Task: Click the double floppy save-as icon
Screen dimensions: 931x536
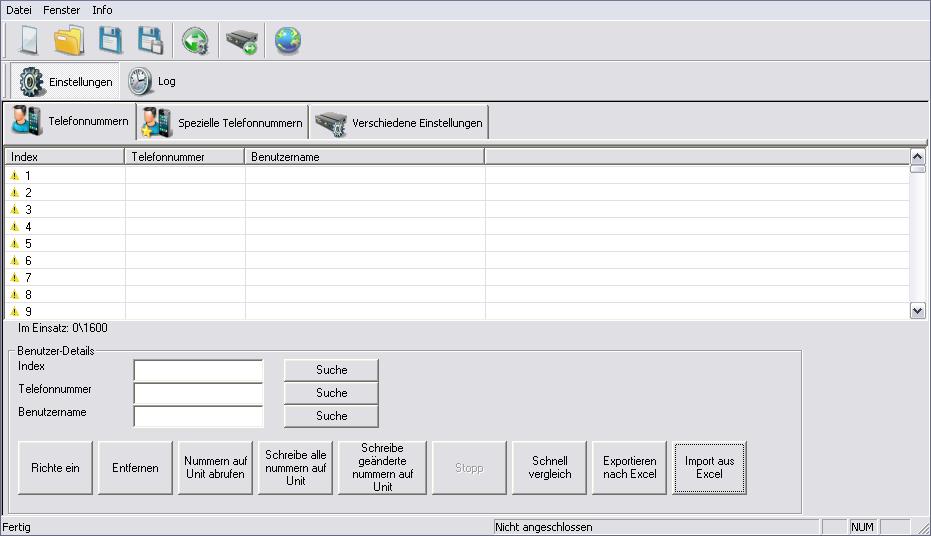Action: pyautogui.click(x=150, y=41)
